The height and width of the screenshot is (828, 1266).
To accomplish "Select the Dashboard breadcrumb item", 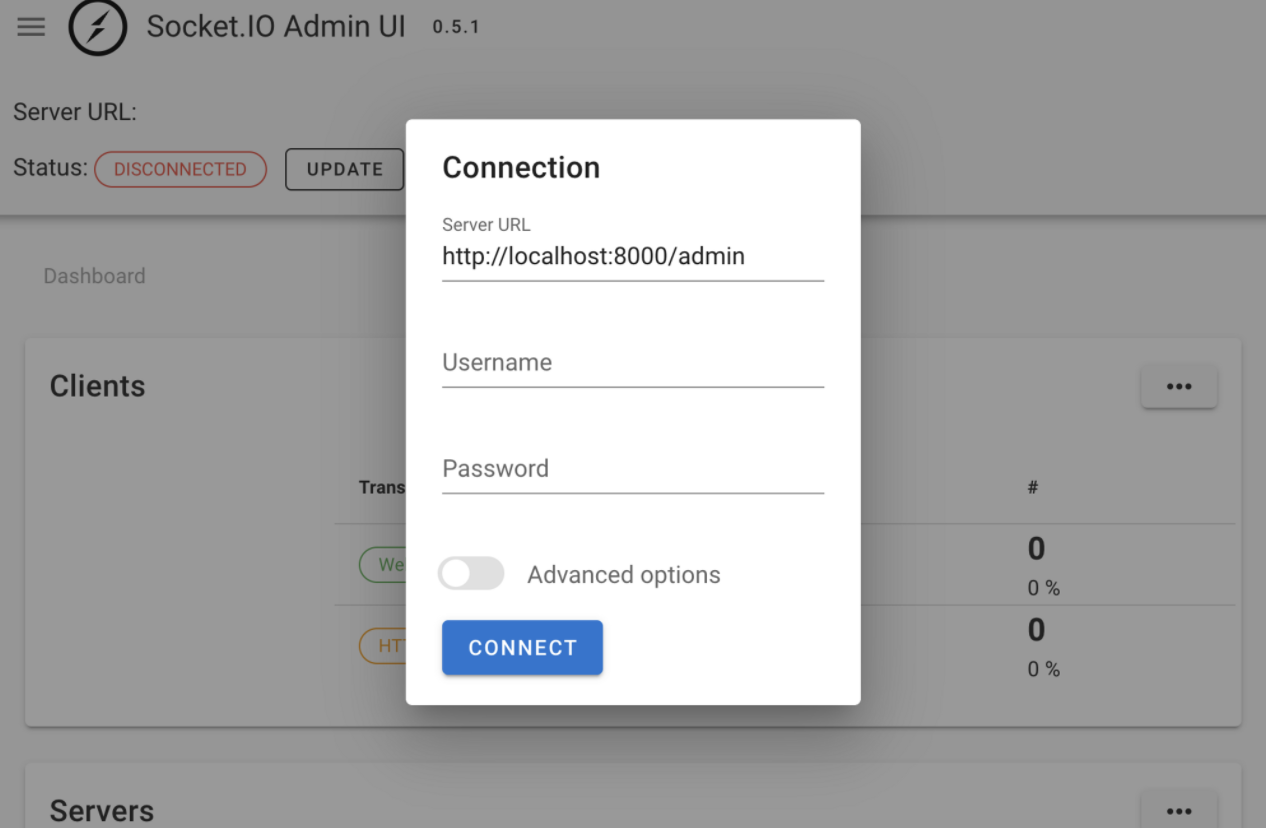I will (94, 276).
